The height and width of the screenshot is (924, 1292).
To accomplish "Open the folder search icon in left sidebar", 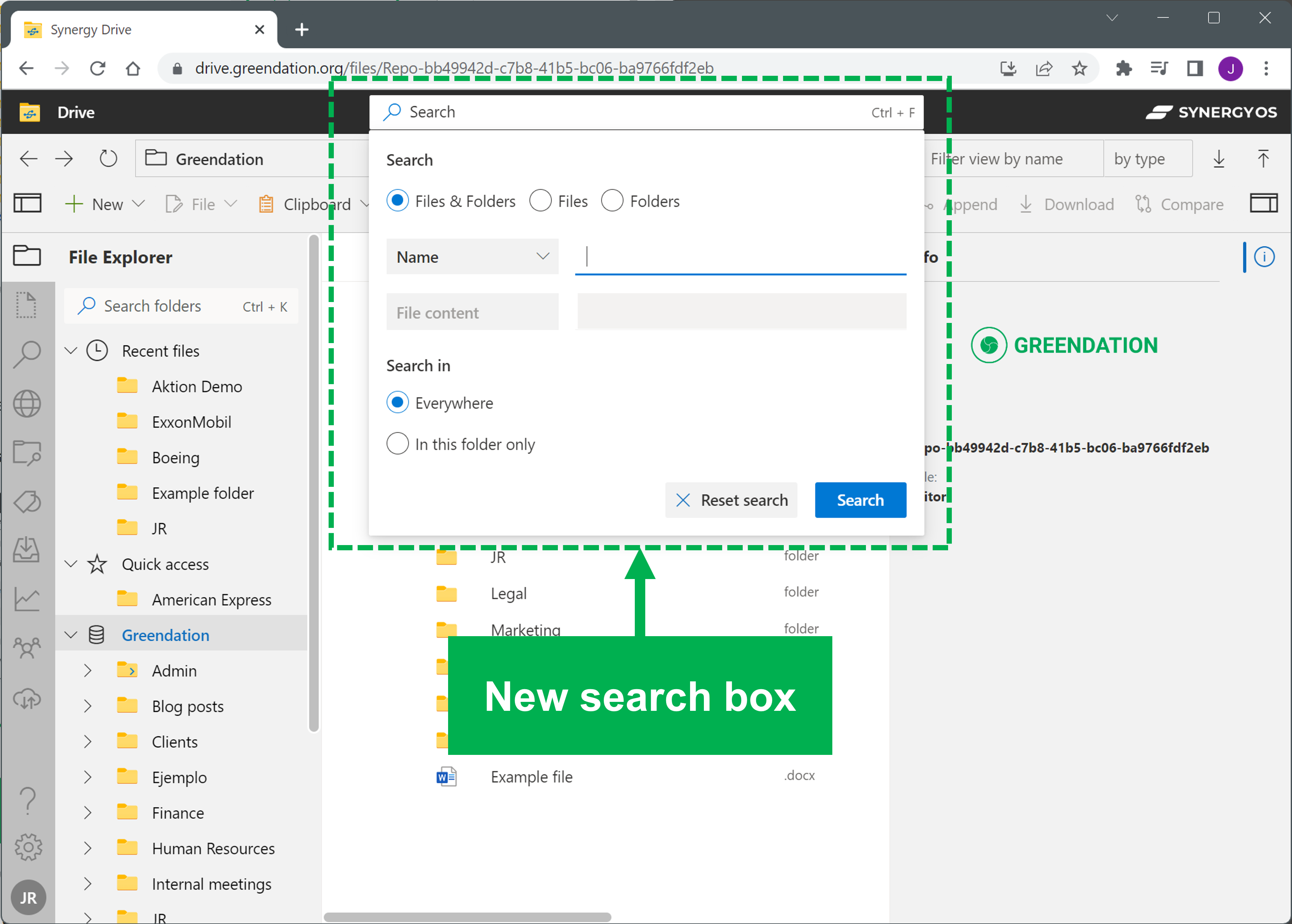I will [27, 453].
